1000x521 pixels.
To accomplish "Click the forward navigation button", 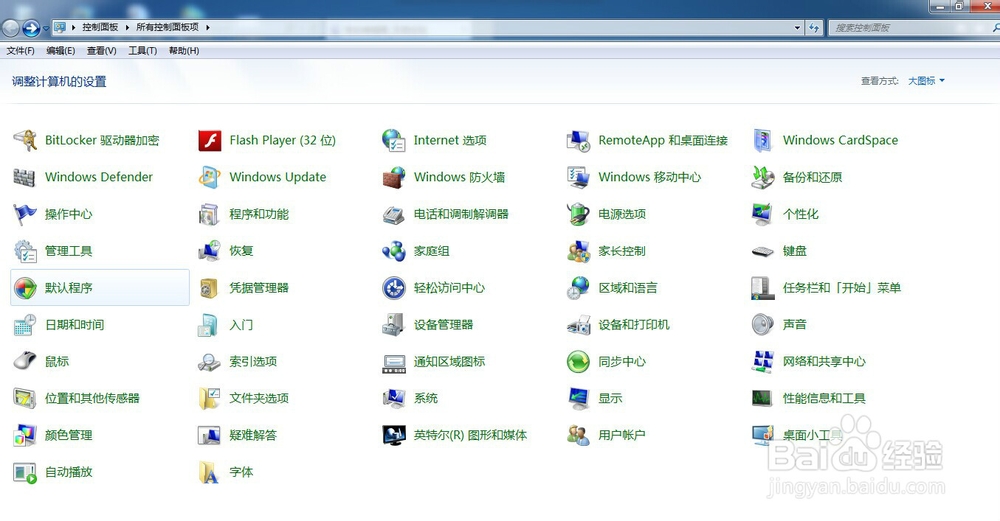I will click(31, 28).
